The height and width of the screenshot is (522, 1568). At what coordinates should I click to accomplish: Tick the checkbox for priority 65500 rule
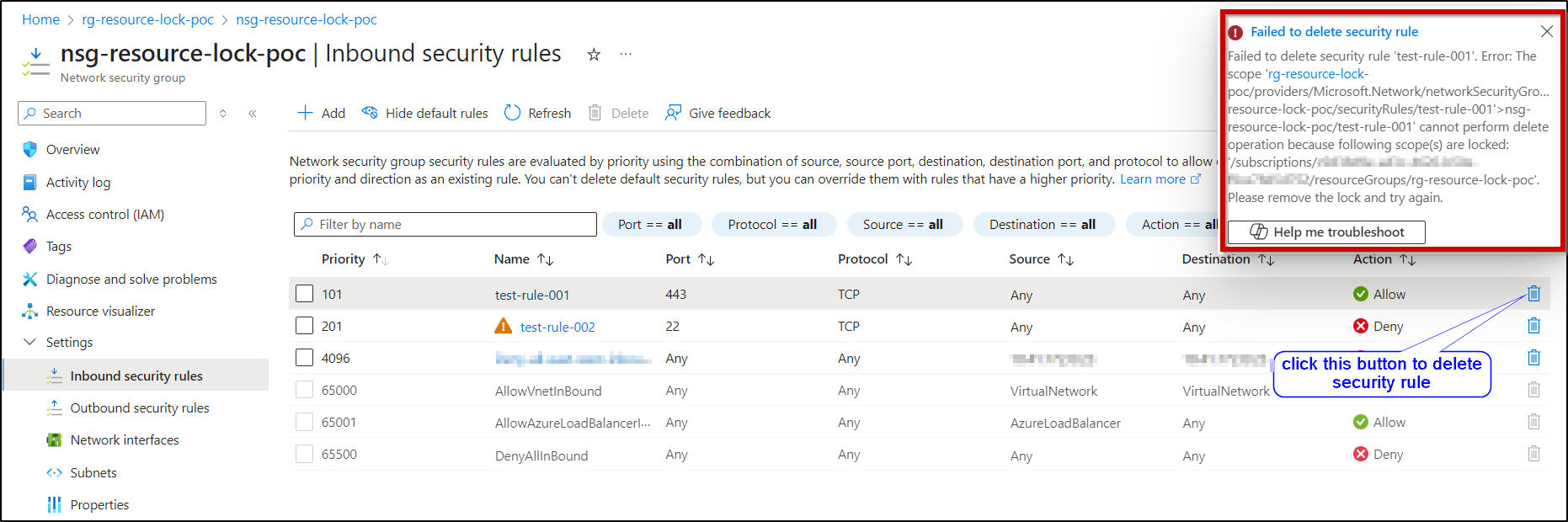click(305, 454)
